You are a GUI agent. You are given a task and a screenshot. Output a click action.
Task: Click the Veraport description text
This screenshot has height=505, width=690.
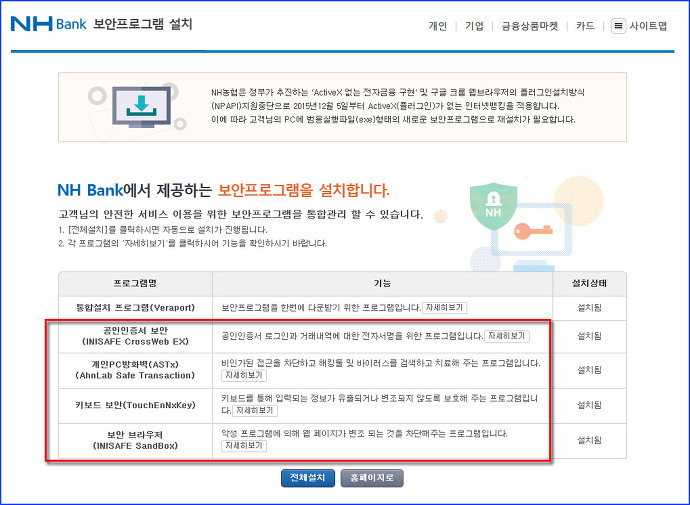[x=321, y=307]
